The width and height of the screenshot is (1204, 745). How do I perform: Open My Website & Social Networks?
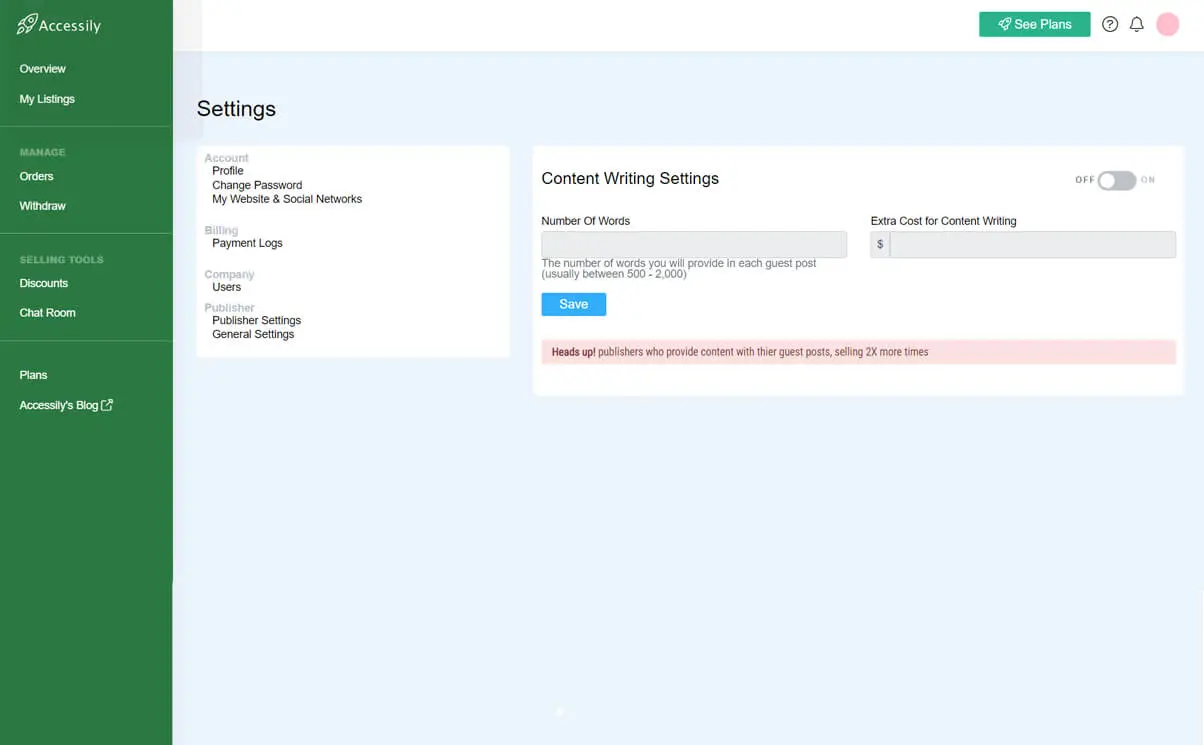click(x=287, y=199)
